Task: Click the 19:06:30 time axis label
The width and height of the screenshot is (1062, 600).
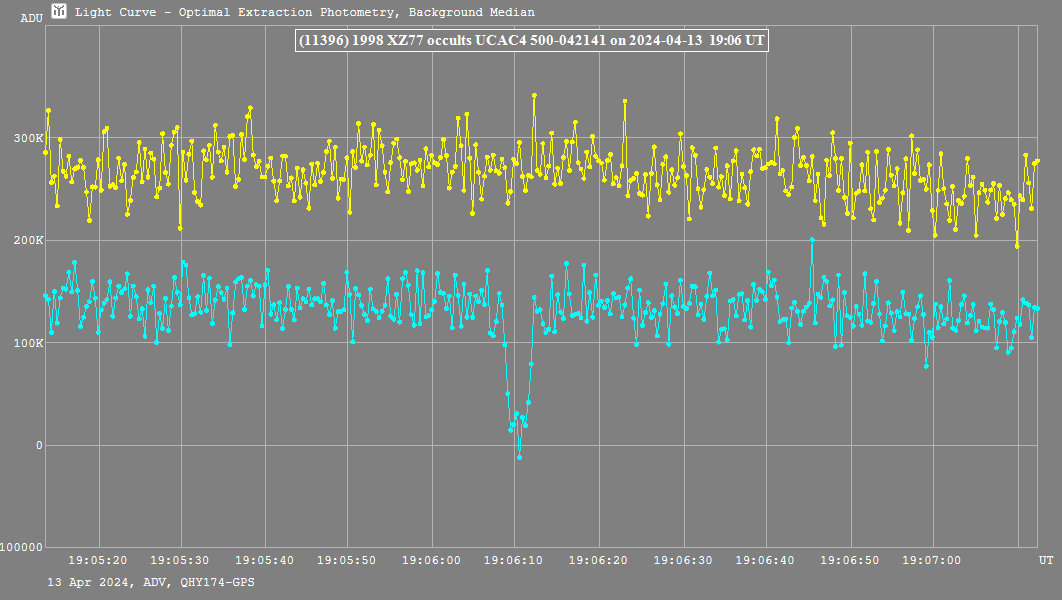Action: [681, 560]
